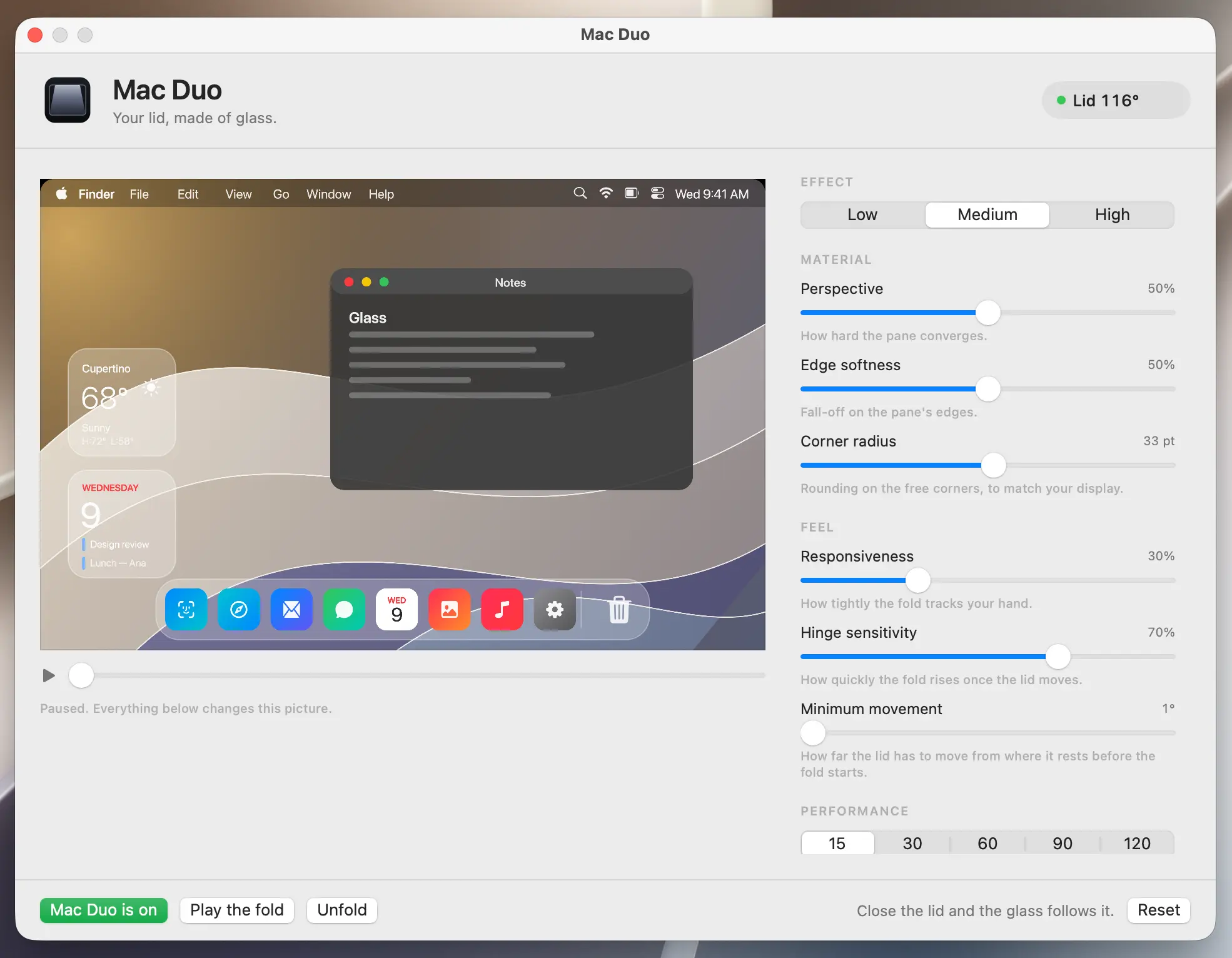The image size is (1232, 958).
Task: Click the battery icon in preview menu bar
Action: coord(632,193)
